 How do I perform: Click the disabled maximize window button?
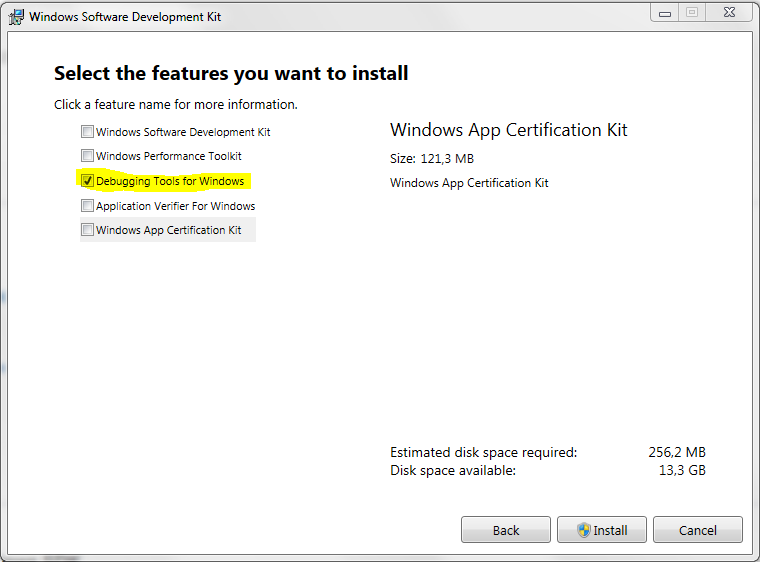[692, 13]
